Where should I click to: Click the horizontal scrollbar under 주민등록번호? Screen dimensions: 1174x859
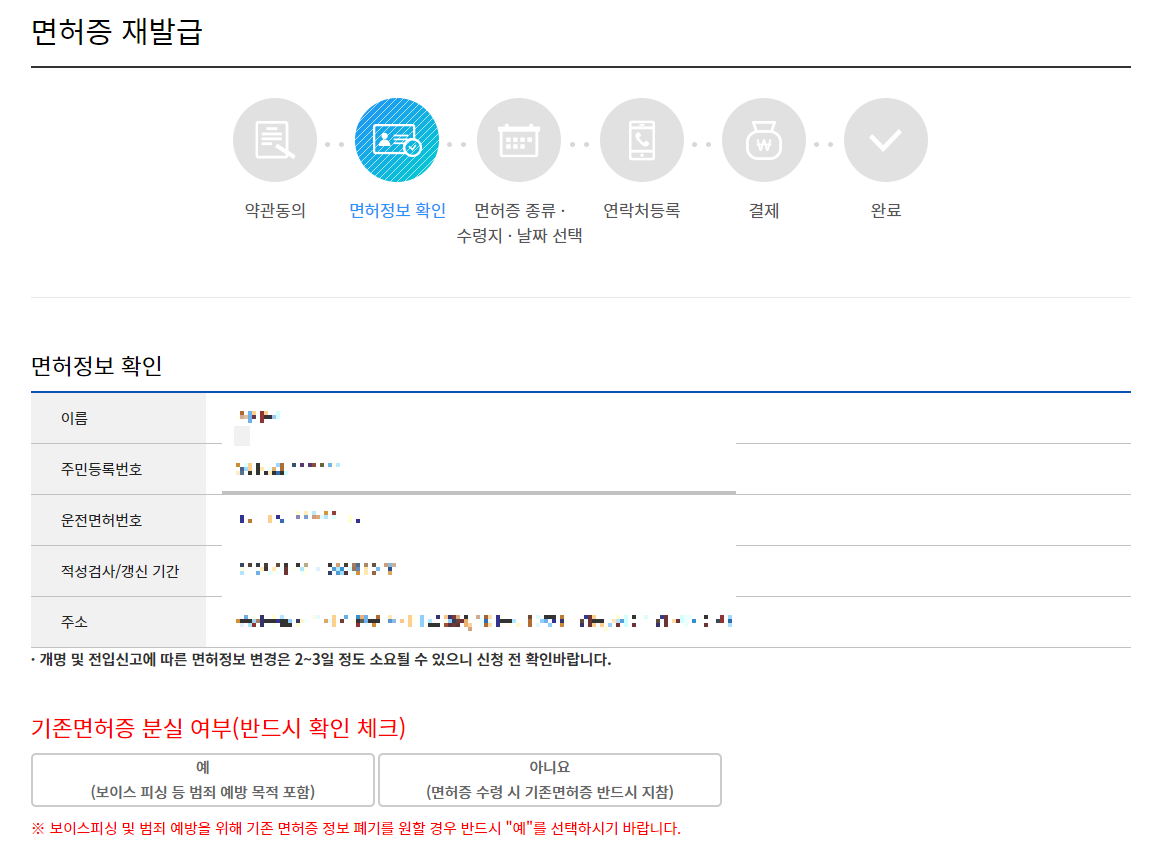[480, 493]
